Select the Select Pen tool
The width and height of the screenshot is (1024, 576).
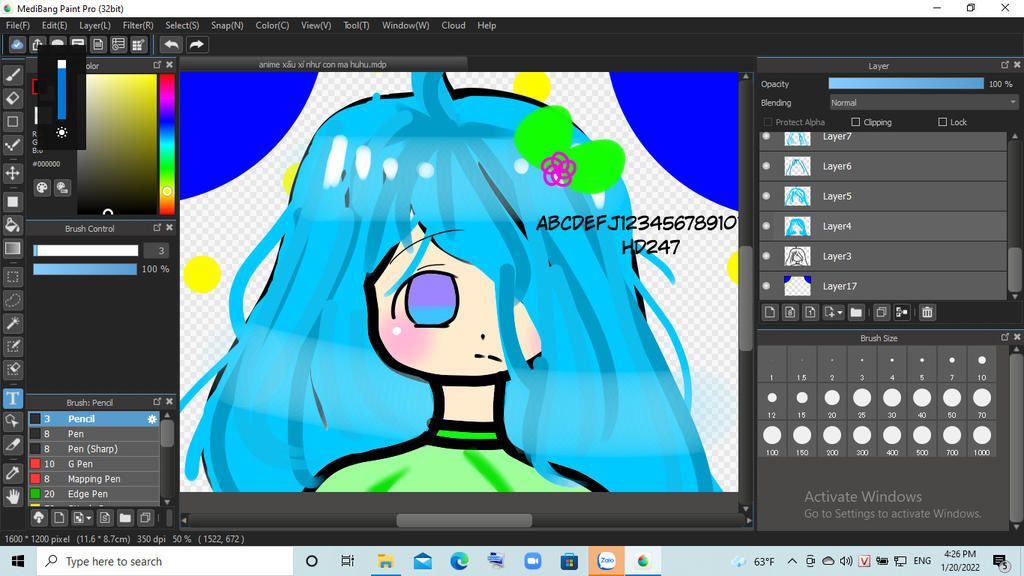tap(12, 346)
